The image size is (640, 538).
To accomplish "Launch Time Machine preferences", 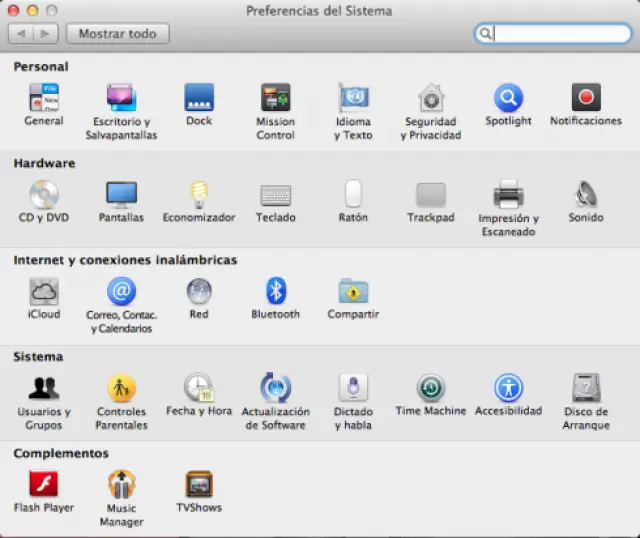I will pos(431,388).
